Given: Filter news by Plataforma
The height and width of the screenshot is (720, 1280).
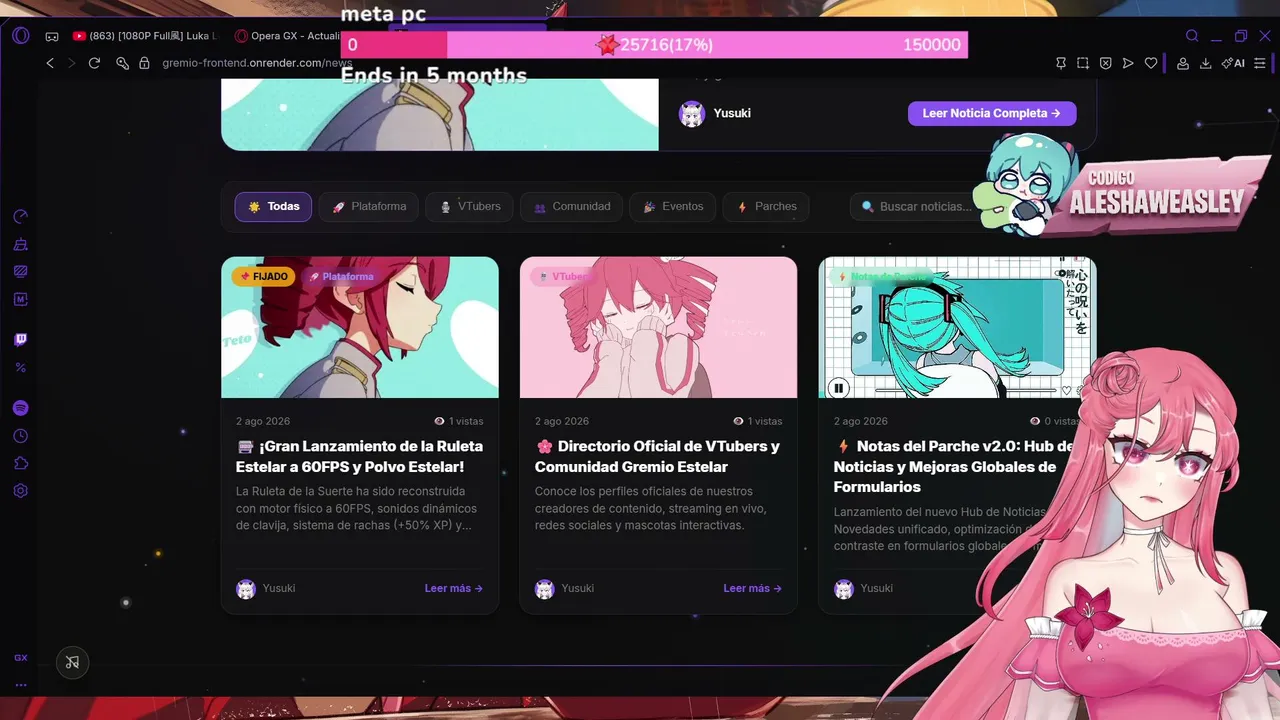Looking at the screenshot, I should point(369,207).
